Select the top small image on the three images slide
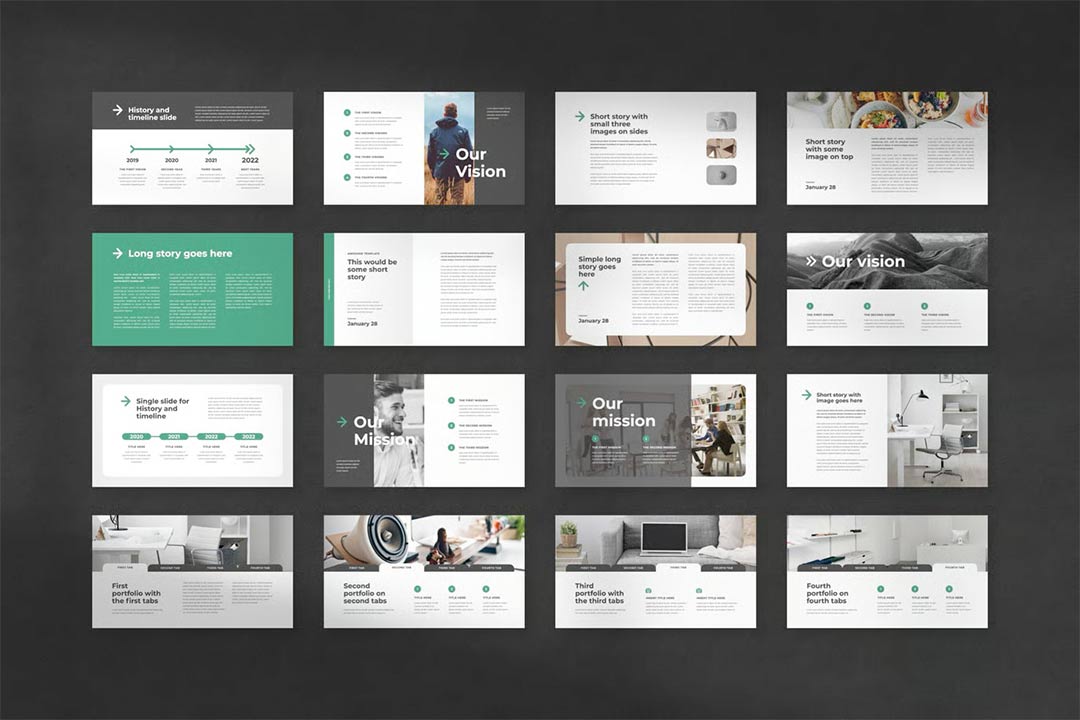1080x720 pixels. [721, 122]
